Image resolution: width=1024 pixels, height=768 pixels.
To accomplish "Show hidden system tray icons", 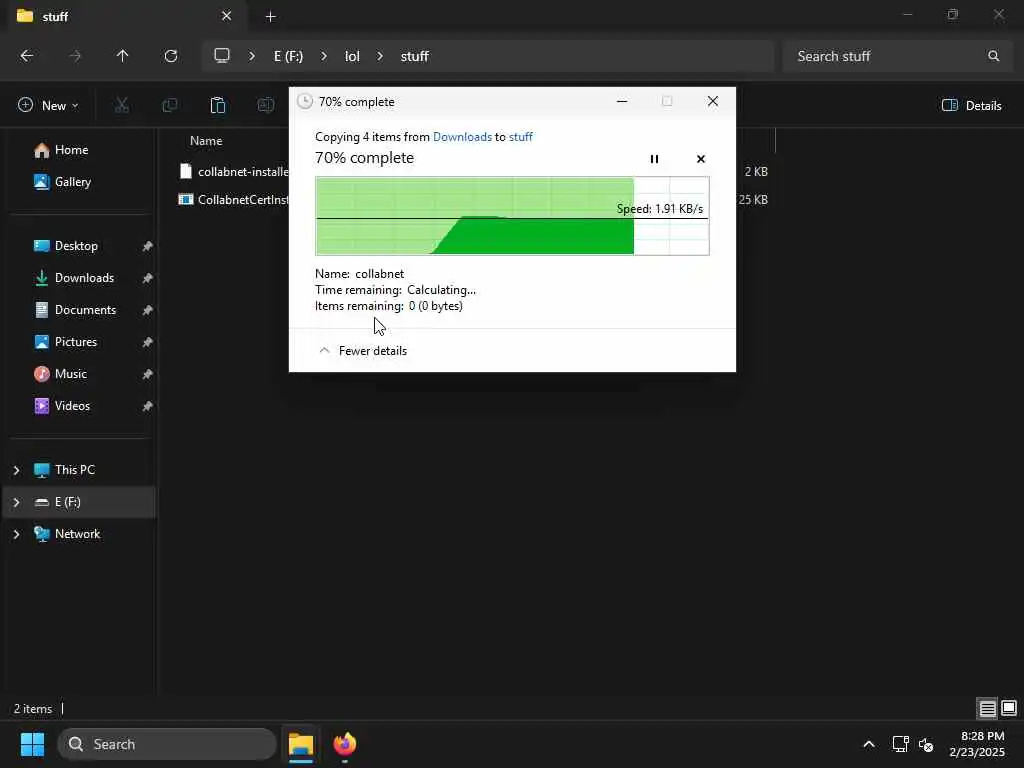I will [869, 744].
